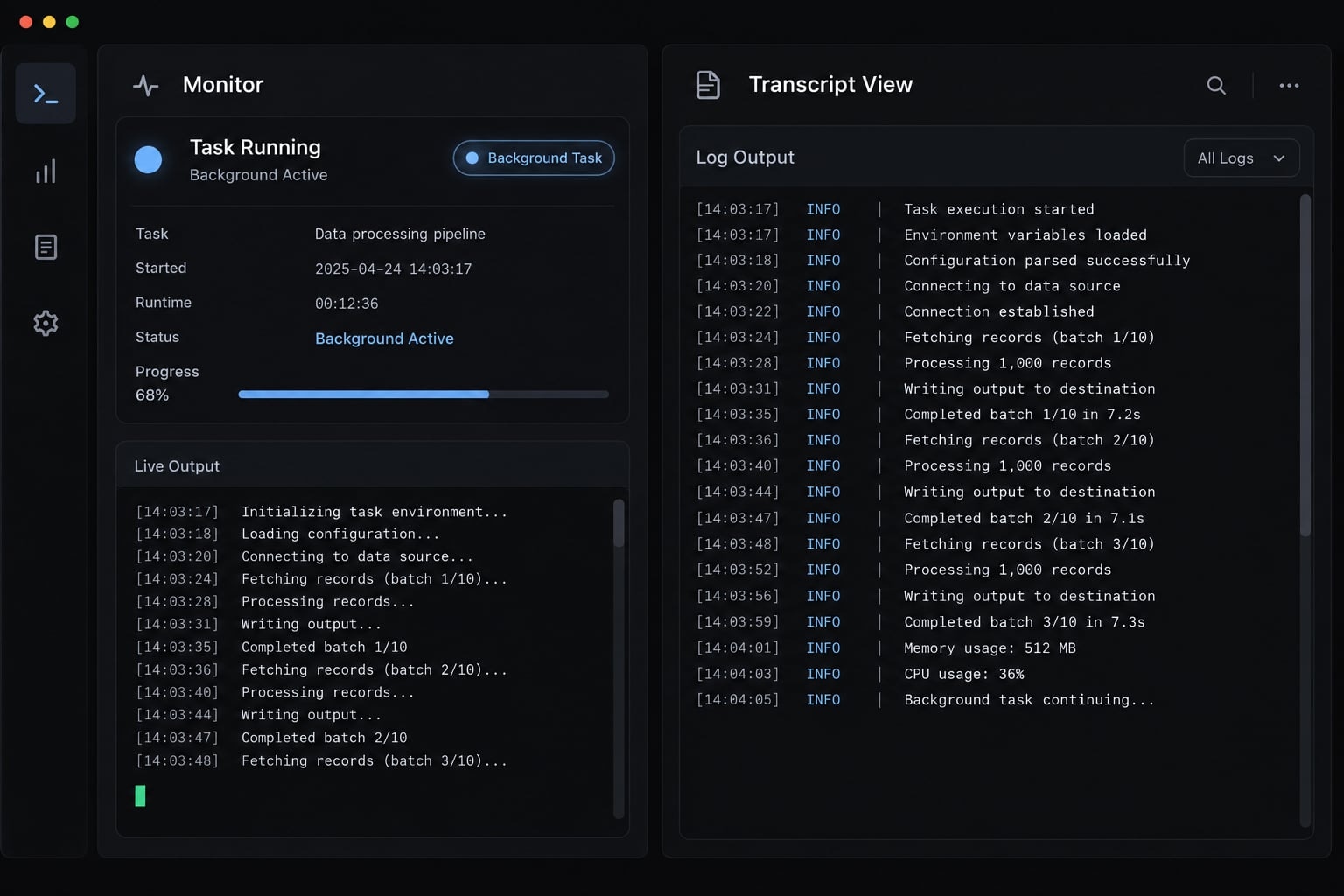Open the terminal view in the sidebar
1344x896 pixels.
tap(45, 94)
